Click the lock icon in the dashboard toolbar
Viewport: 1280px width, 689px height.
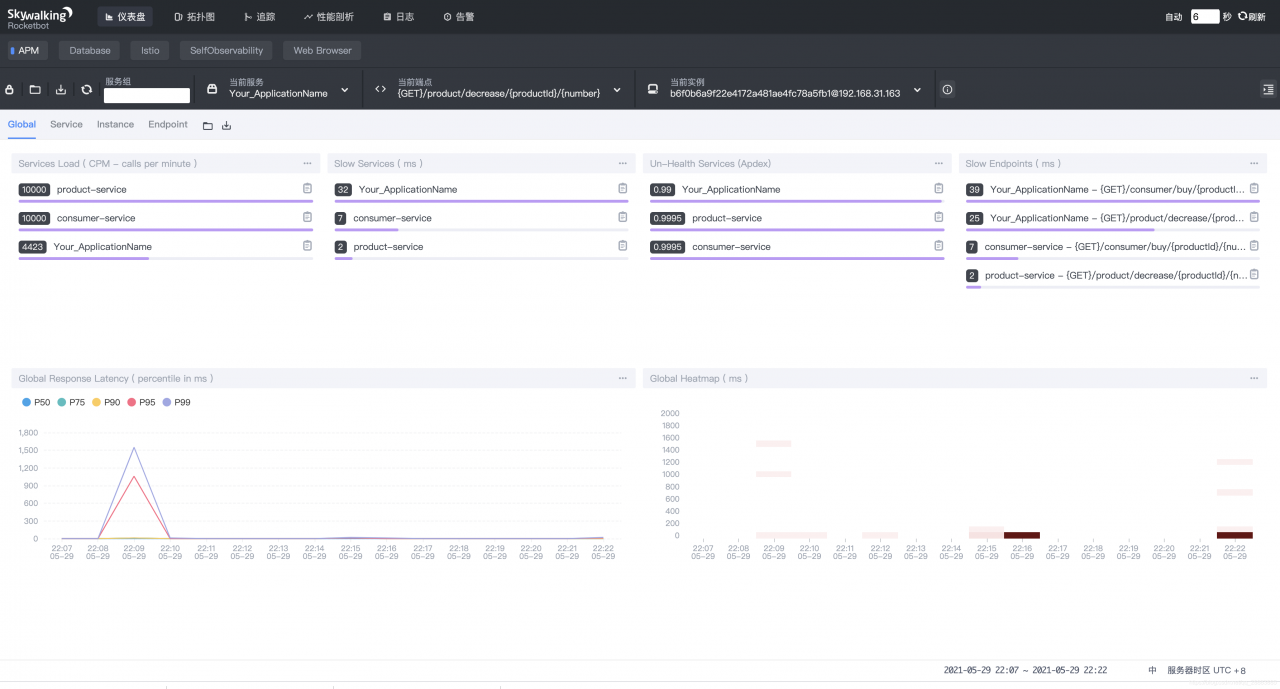coord(10,90)
